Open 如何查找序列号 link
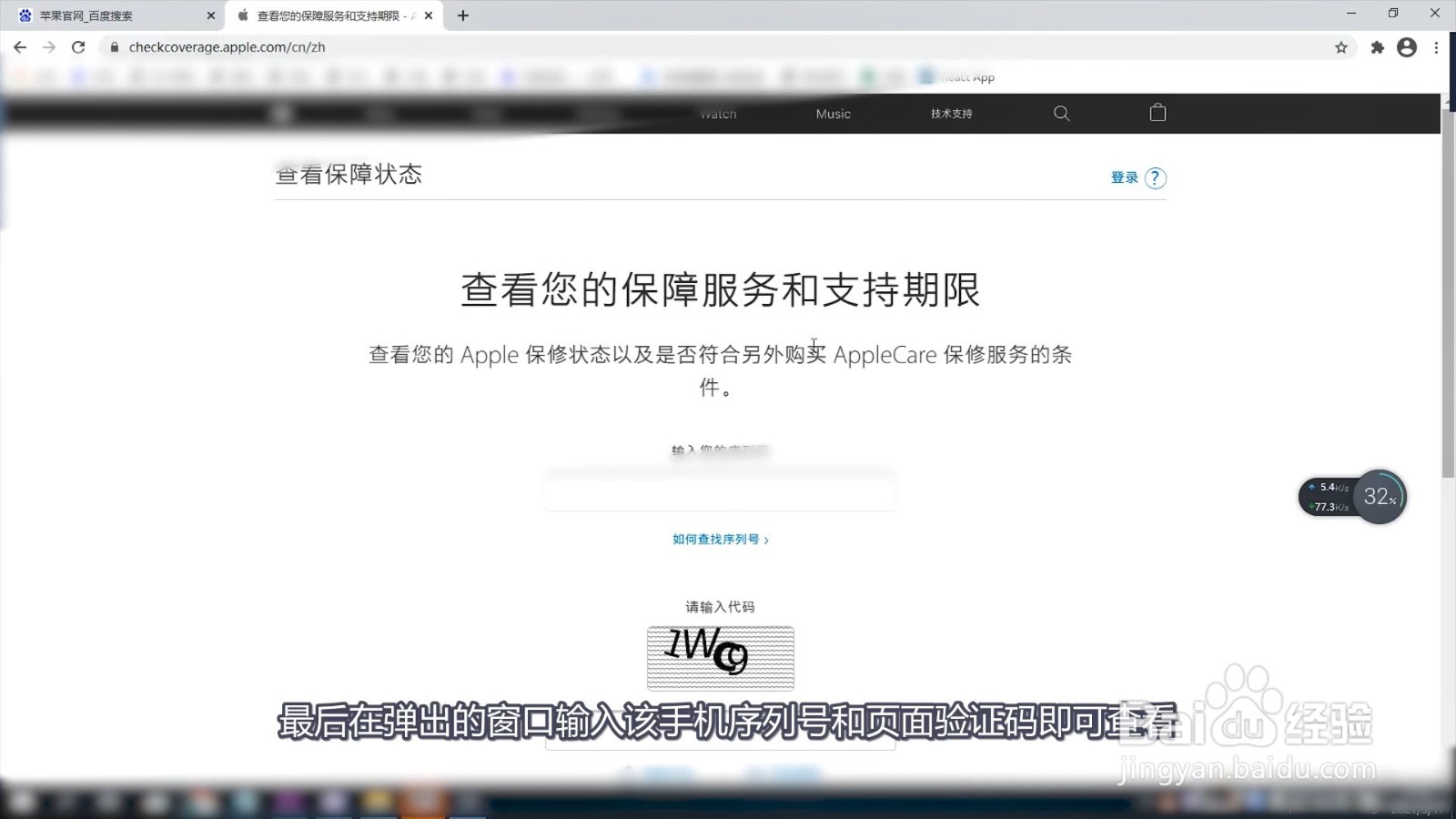 tap(720, 540)
